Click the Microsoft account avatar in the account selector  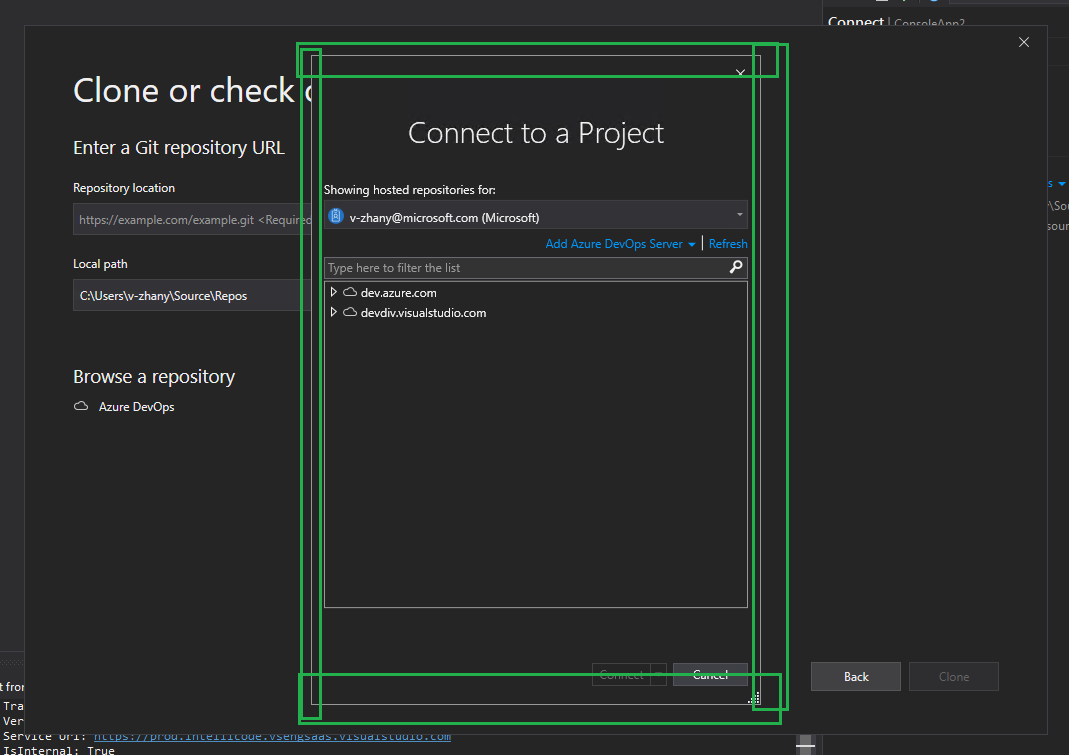335,216
